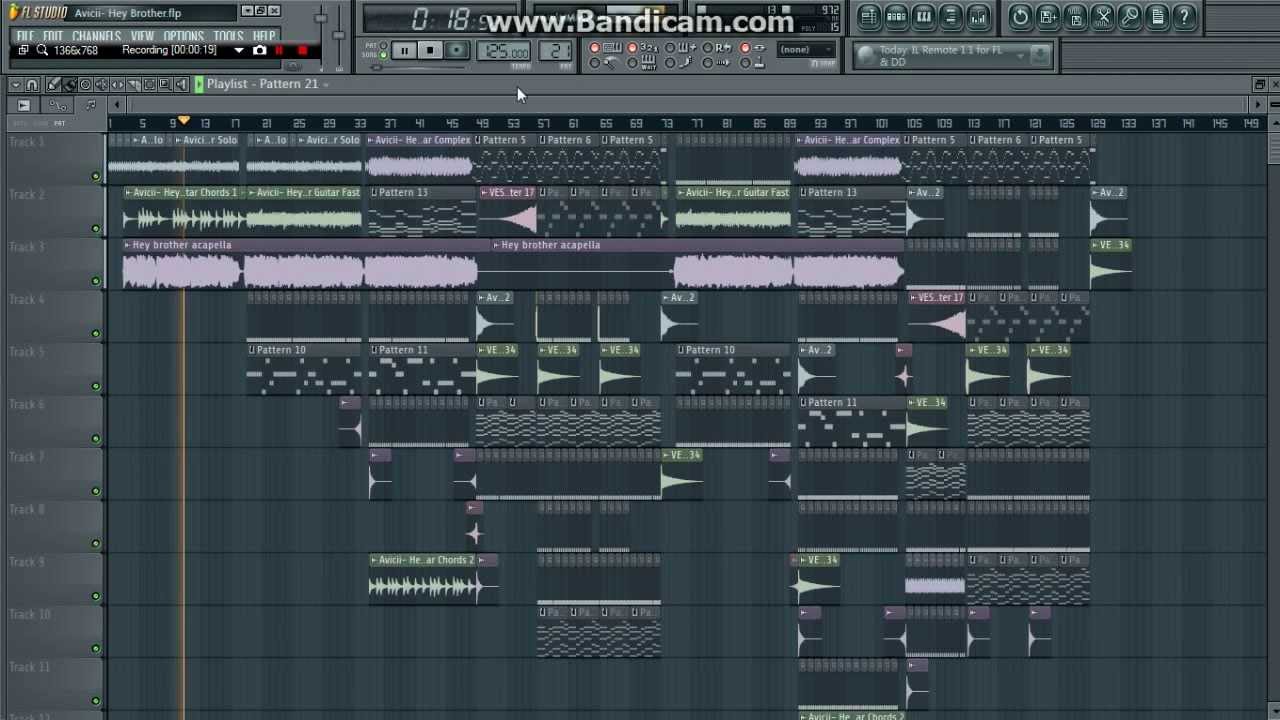Viewport: 1280px width, 720px height.
Task: Pause playback with the transport pause button
Action: click(x=404, y=50)
